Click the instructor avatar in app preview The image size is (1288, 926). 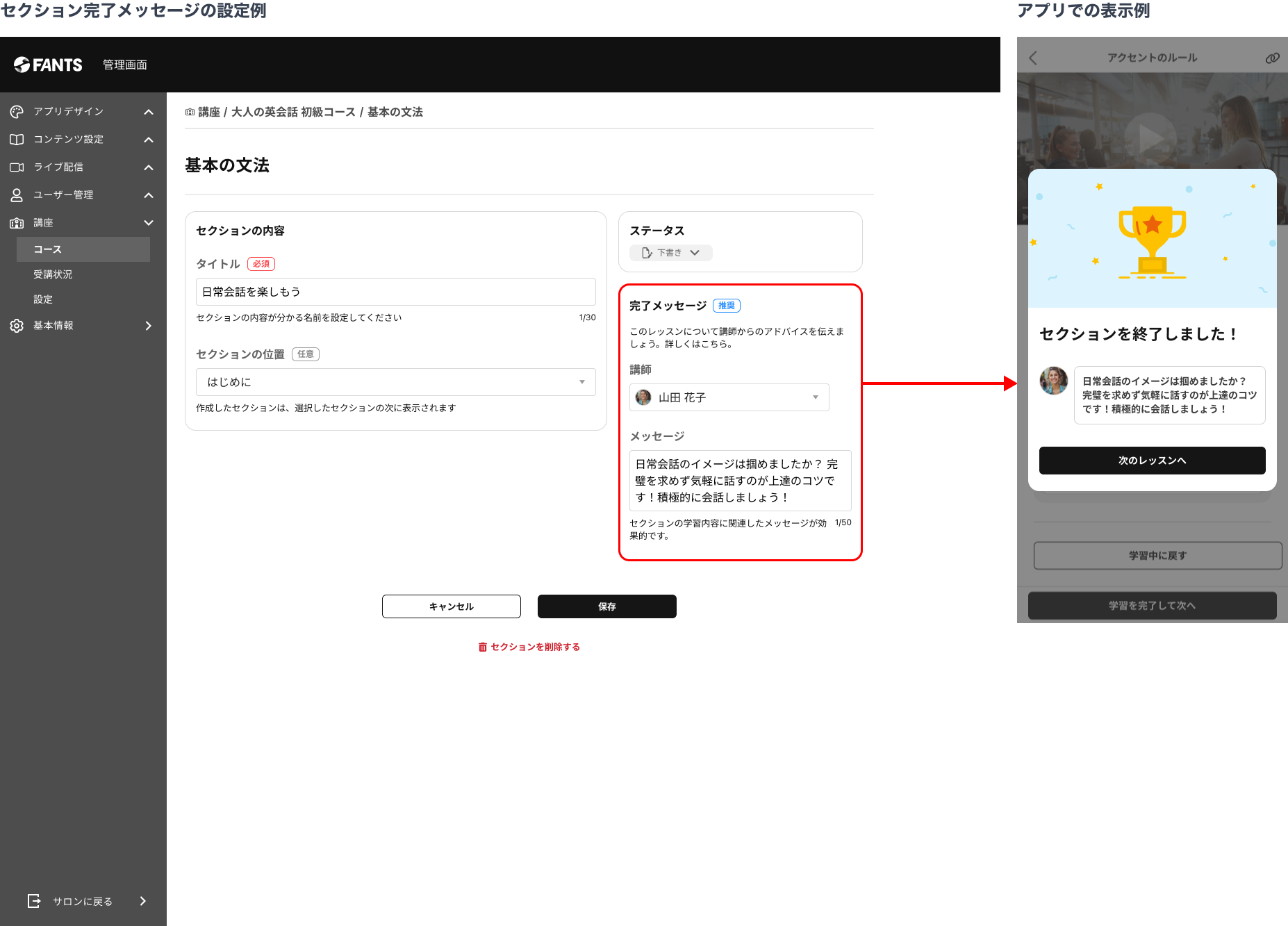pyautogui.click(x=1054, y=381)
